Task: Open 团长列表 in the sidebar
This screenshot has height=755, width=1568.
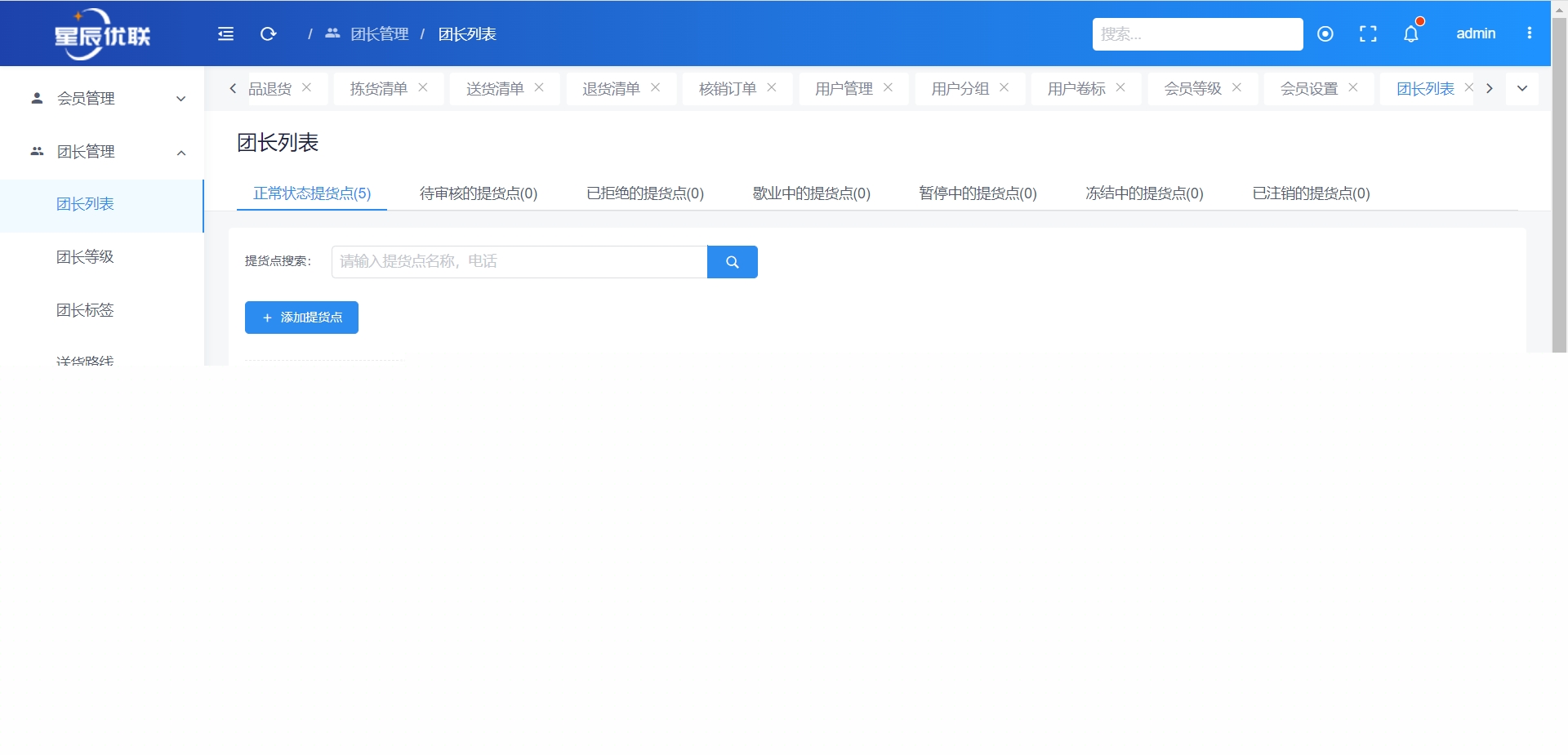Action: tap(102, 205)
